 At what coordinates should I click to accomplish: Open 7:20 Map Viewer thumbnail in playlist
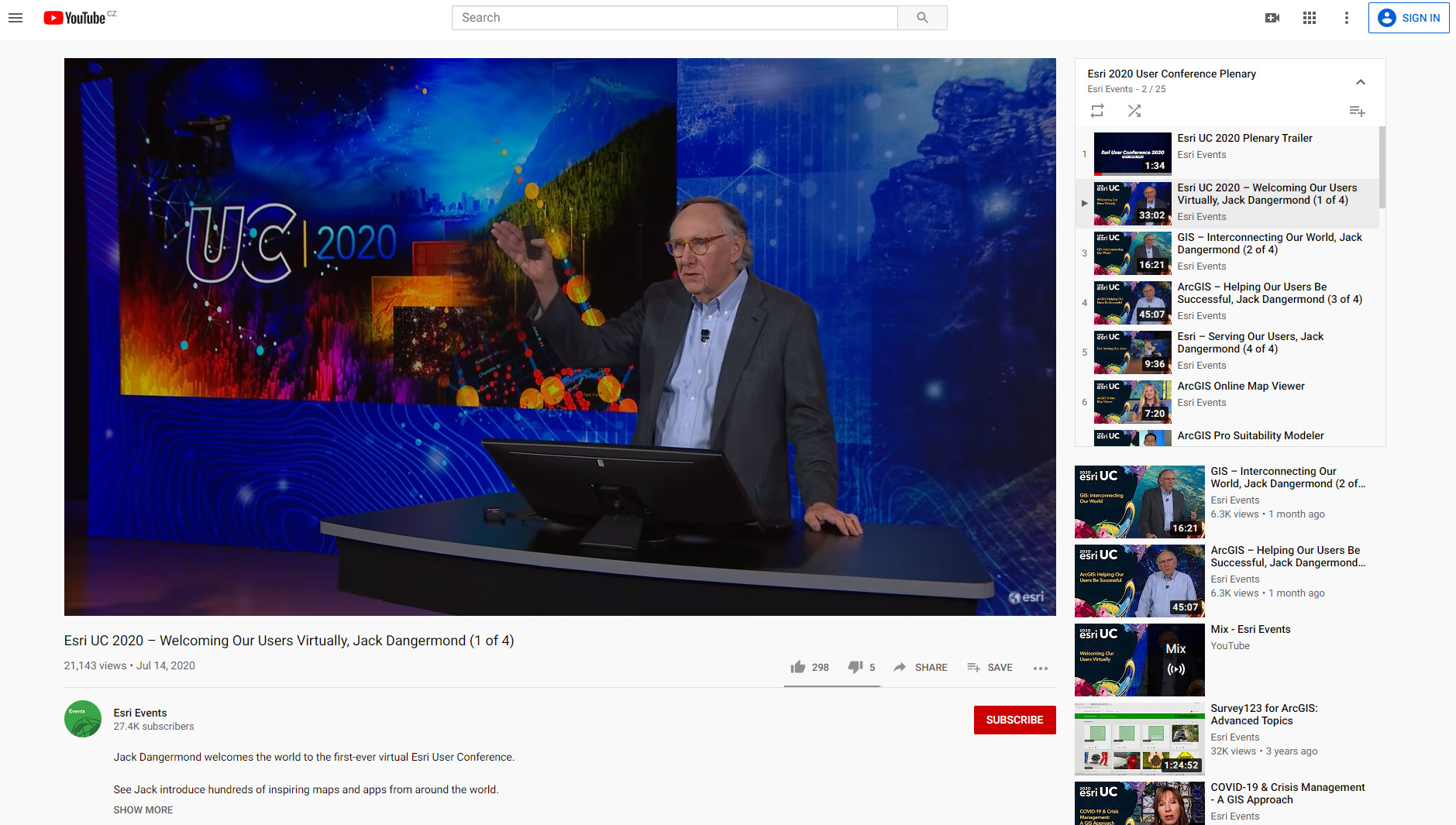click(x=1132, y=401)
